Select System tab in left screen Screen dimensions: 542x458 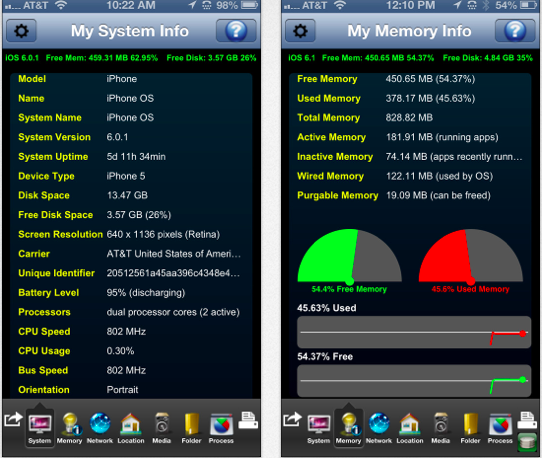(x=40, y=428)
